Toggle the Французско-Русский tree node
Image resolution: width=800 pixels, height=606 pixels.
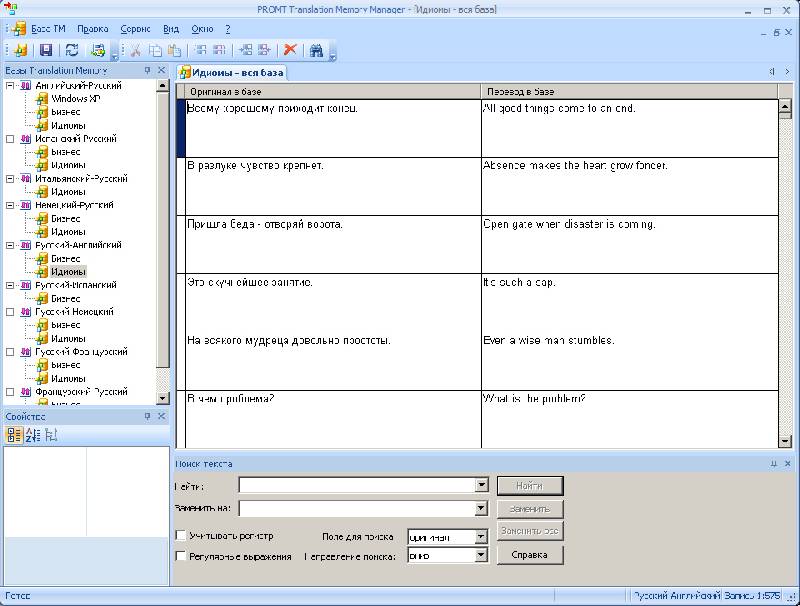pos(10,392)
